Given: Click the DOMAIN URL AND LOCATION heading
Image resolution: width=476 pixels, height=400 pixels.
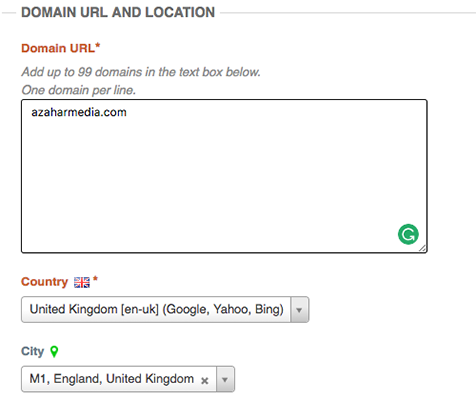Looking at the screenshot, I should (x=118, y=13).
